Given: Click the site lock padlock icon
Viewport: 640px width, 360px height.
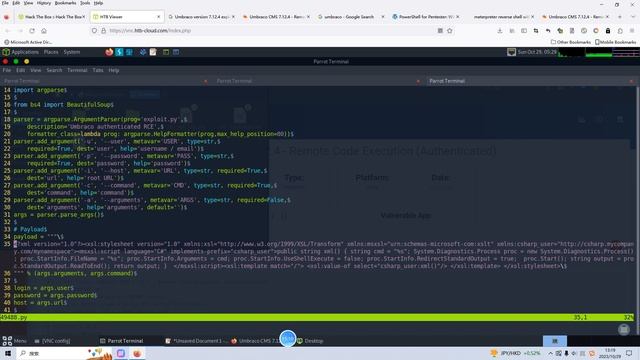Looking at the screenshot, I should 103,31.
